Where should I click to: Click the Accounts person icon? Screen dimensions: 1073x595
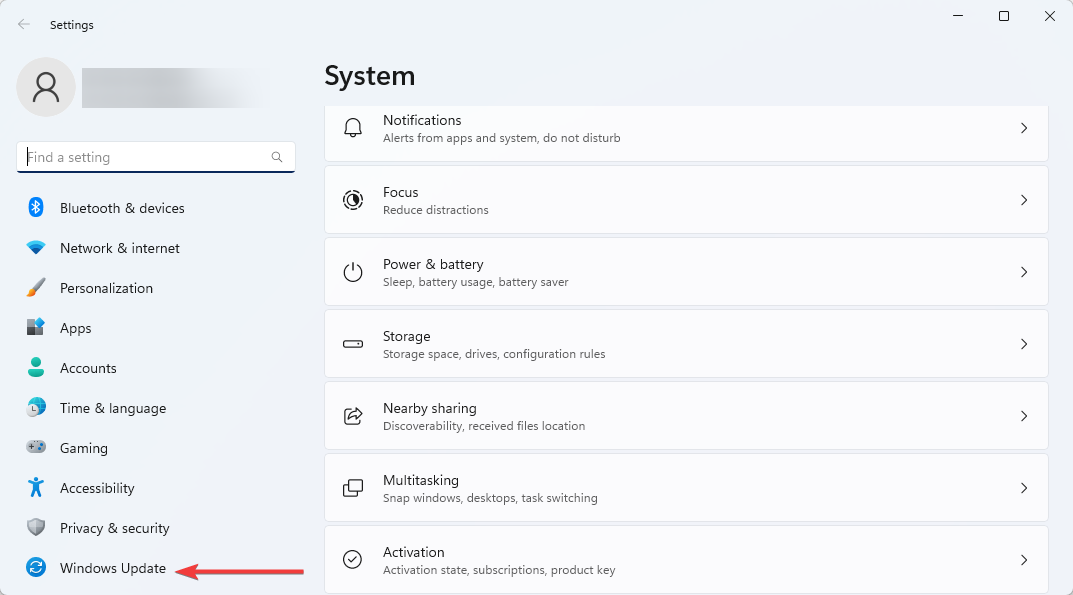coord(36,368)
